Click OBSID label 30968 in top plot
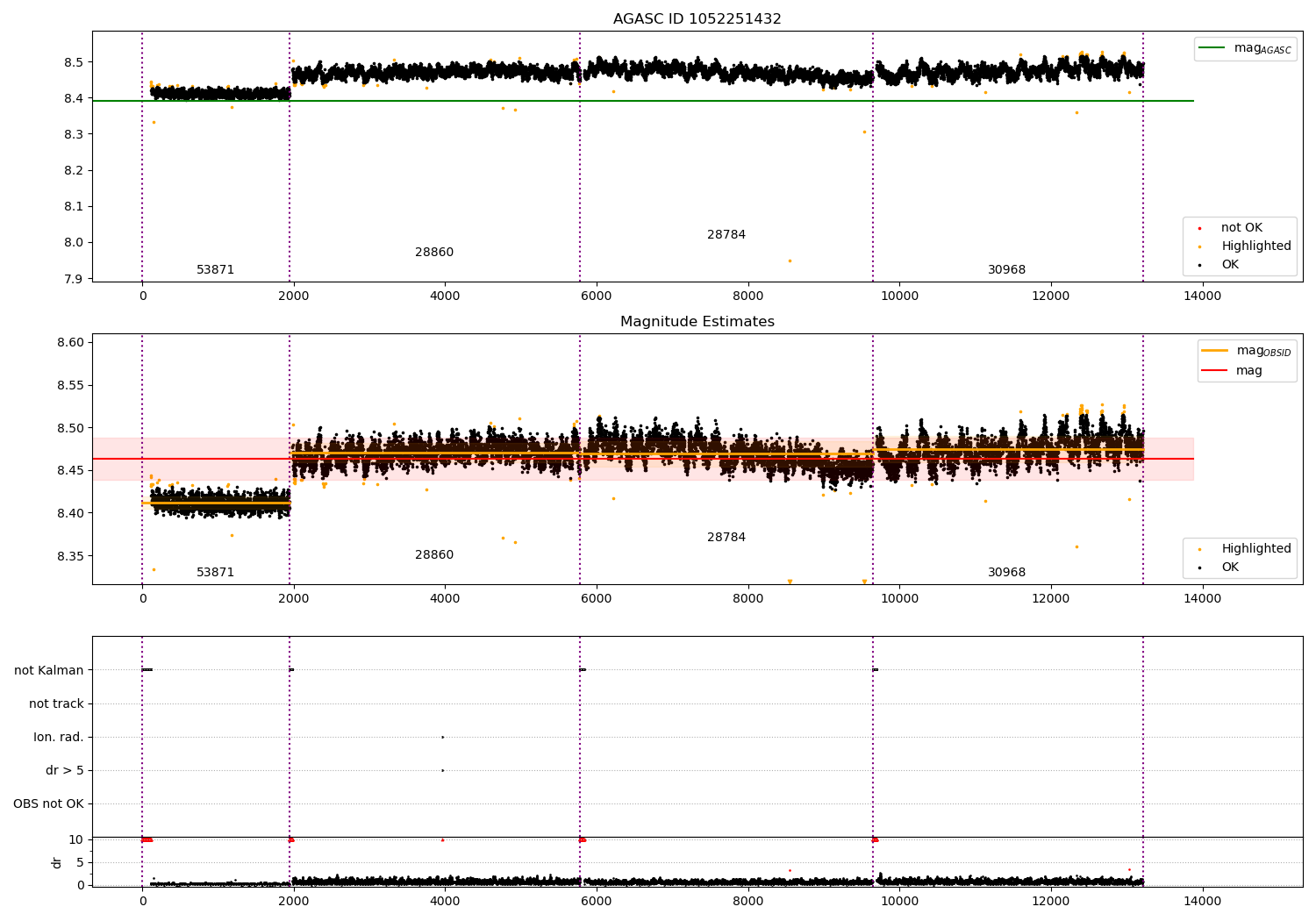 click(1007, 270)
